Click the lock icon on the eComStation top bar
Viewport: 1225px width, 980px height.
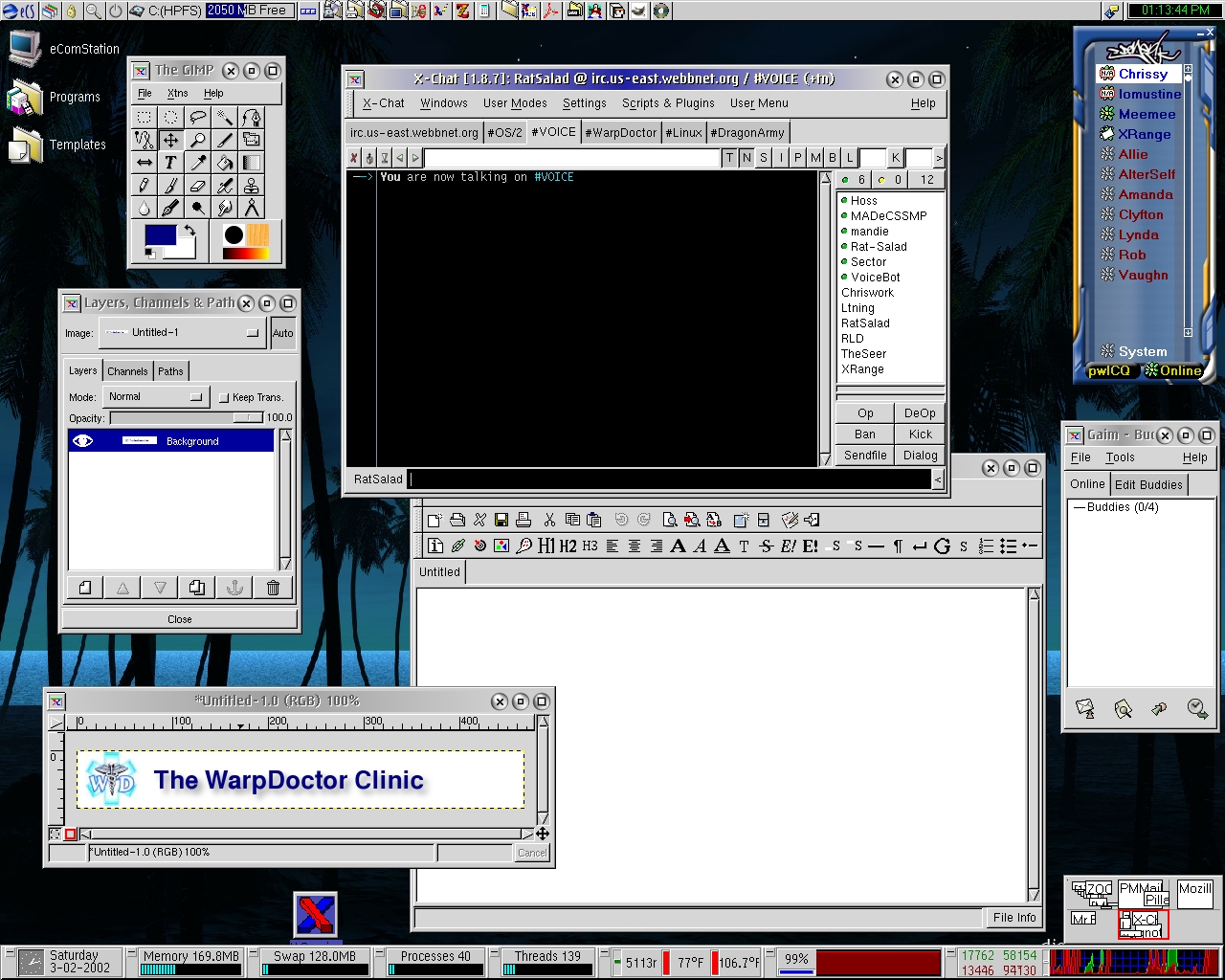[x=71, y=11]
